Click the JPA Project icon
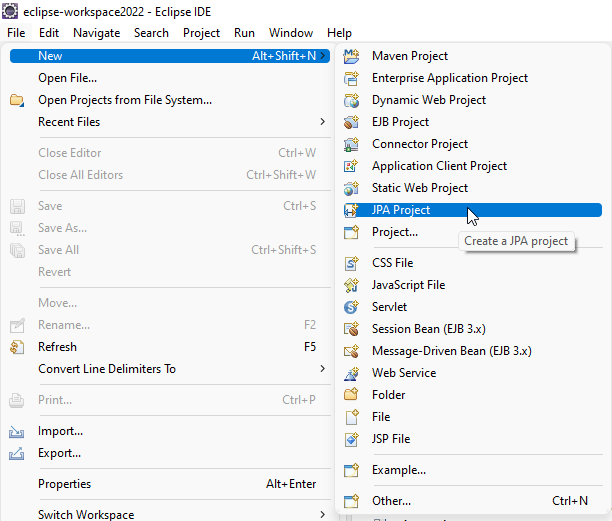 click(351, 210)
